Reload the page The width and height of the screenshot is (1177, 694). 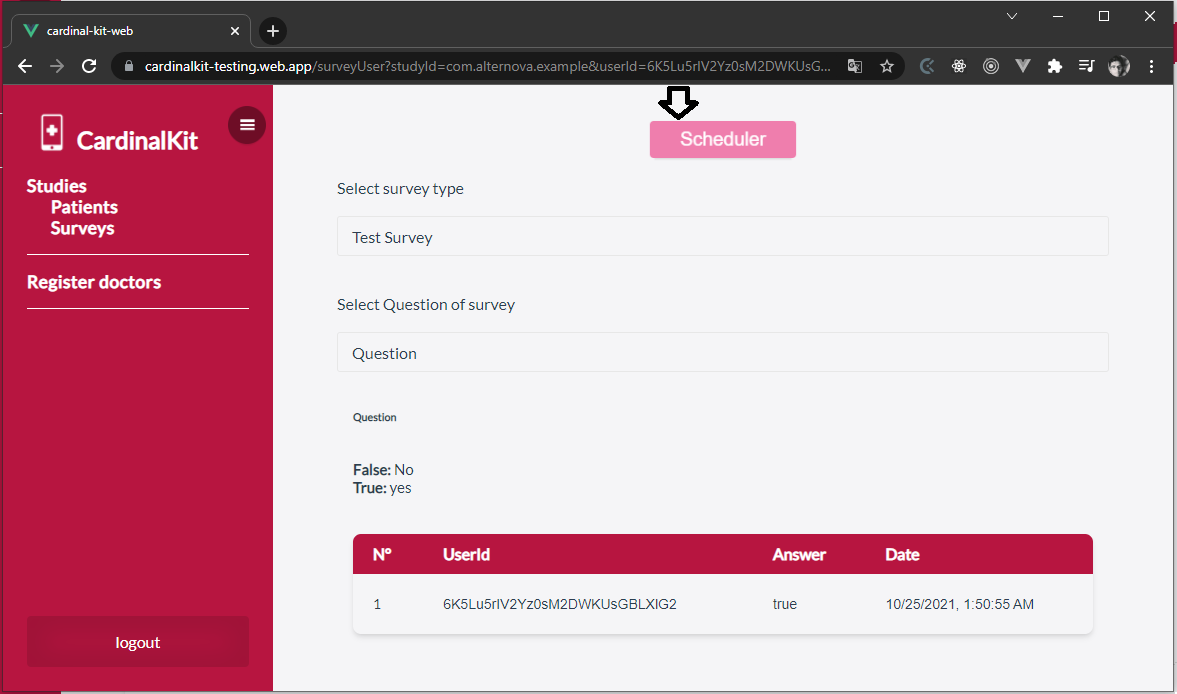pos(89,66)
